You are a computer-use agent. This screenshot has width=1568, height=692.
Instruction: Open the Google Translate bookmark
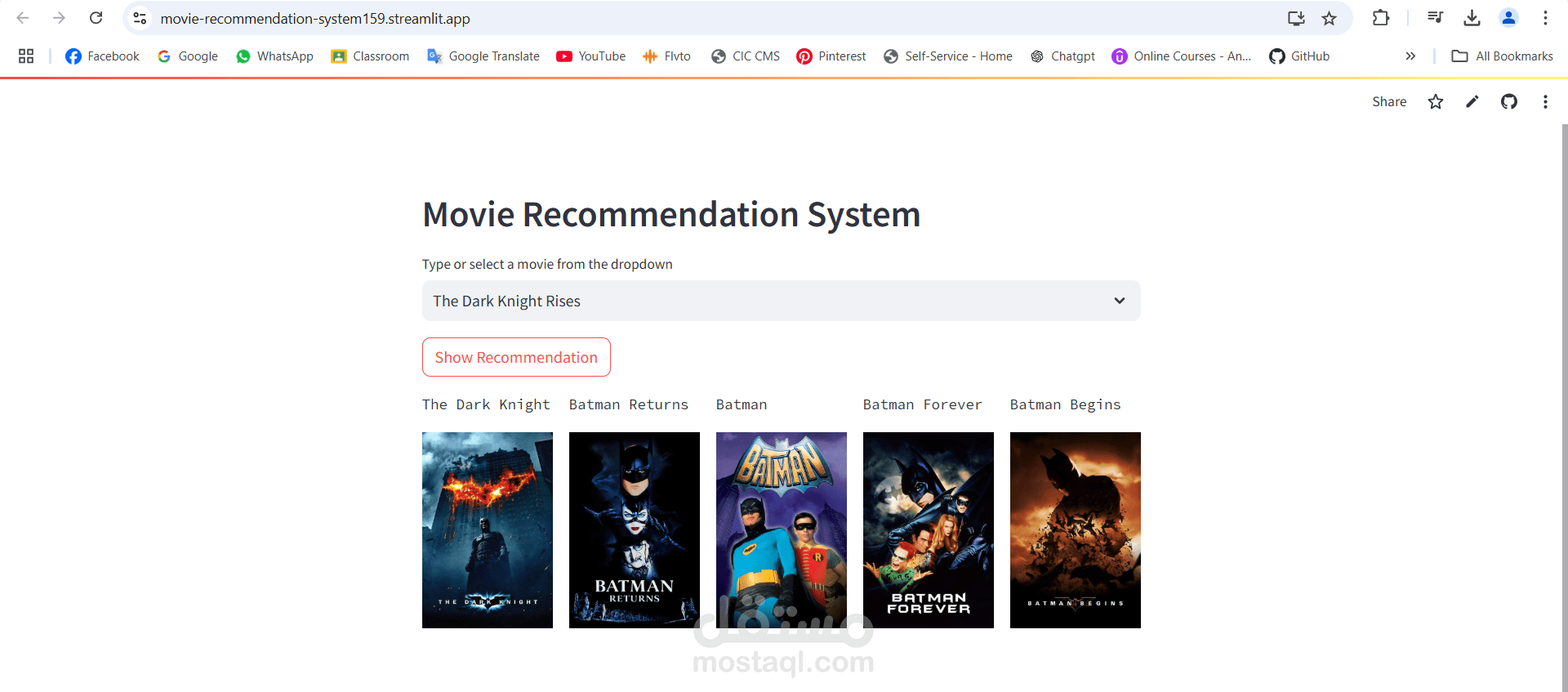click(483, 56)
